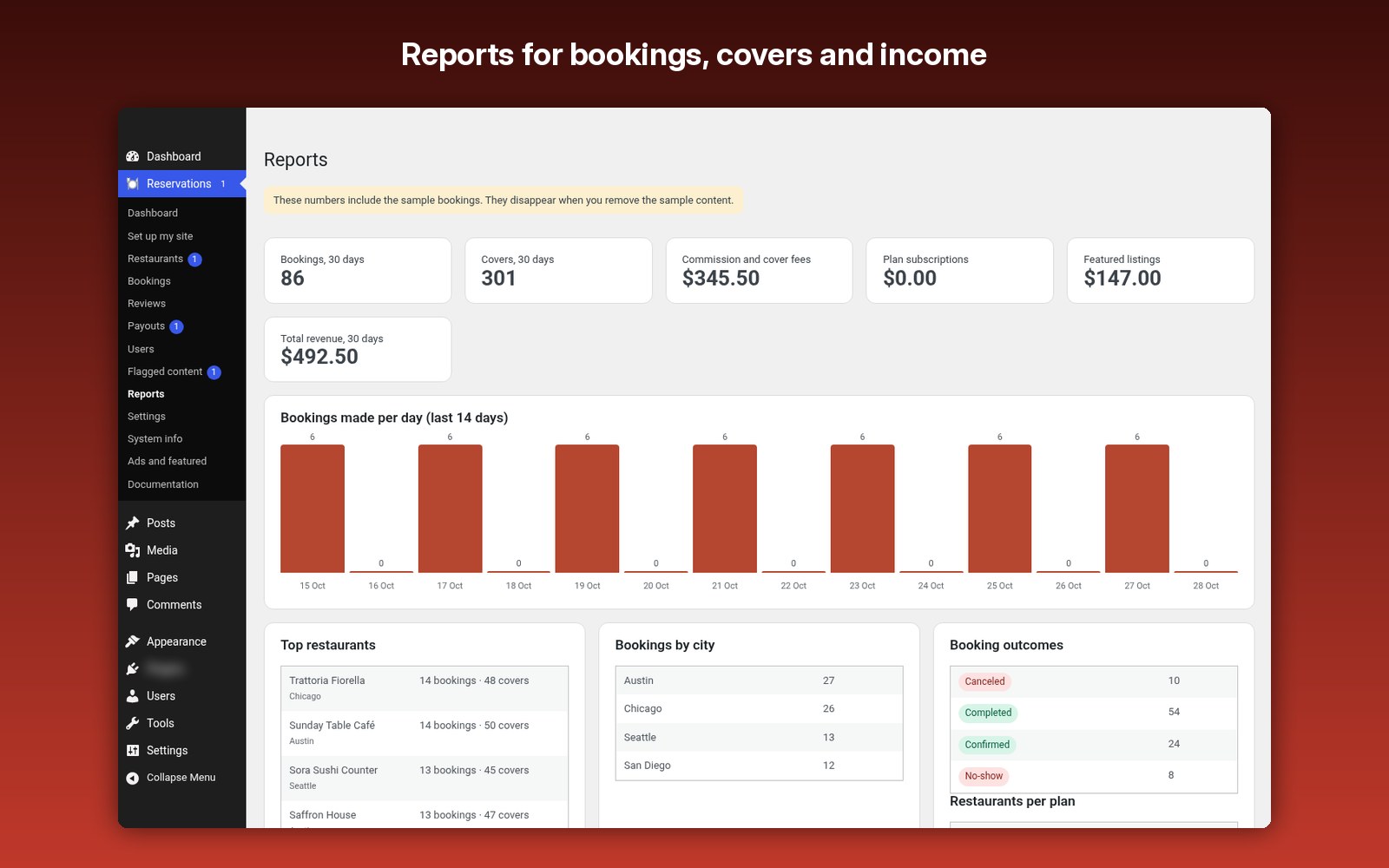Click the Austin city row

760,681
